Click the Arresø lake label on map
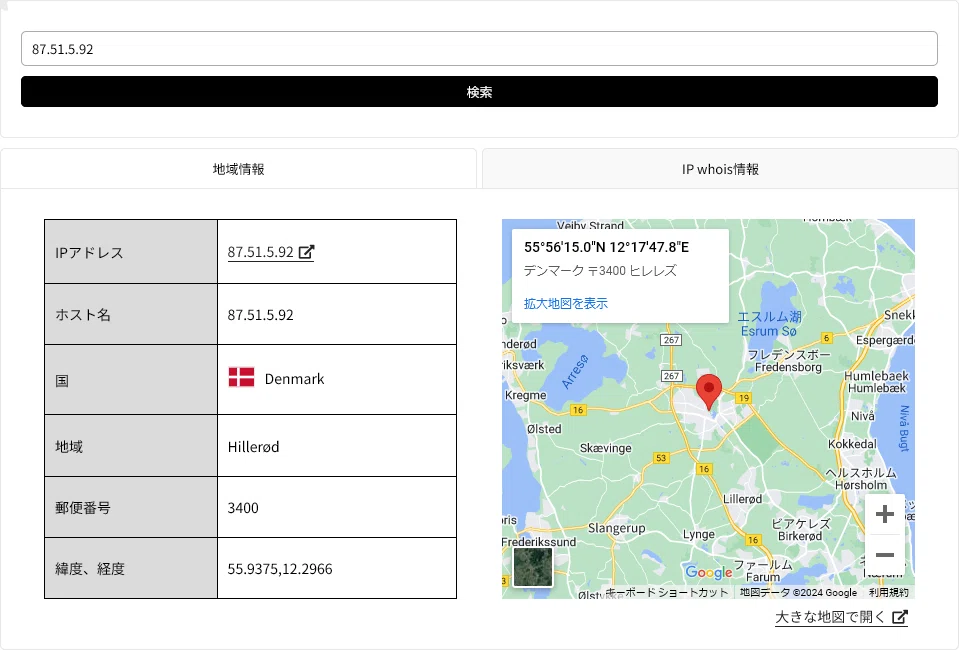The width and height of the screenshot is (959, 650). point(574,372)
